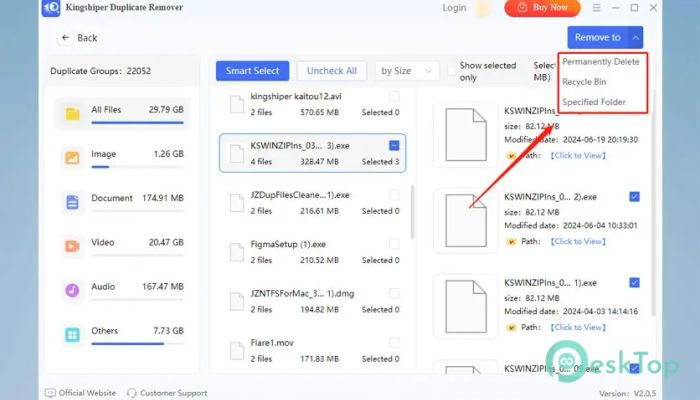
Task: Open the by Size sort dropdown
Action: pos(407,71)
